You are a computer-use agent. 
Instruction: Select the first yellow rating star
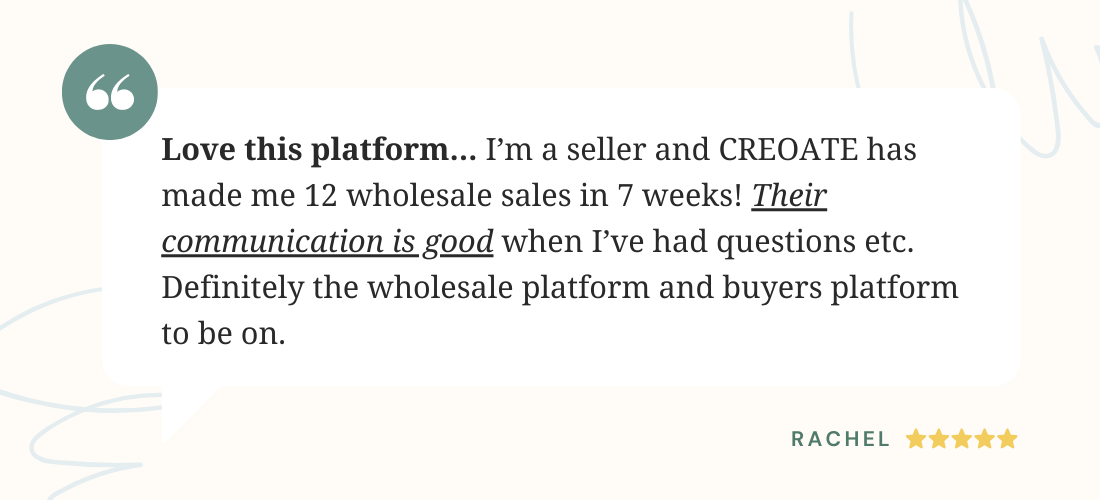coord(915,439)
